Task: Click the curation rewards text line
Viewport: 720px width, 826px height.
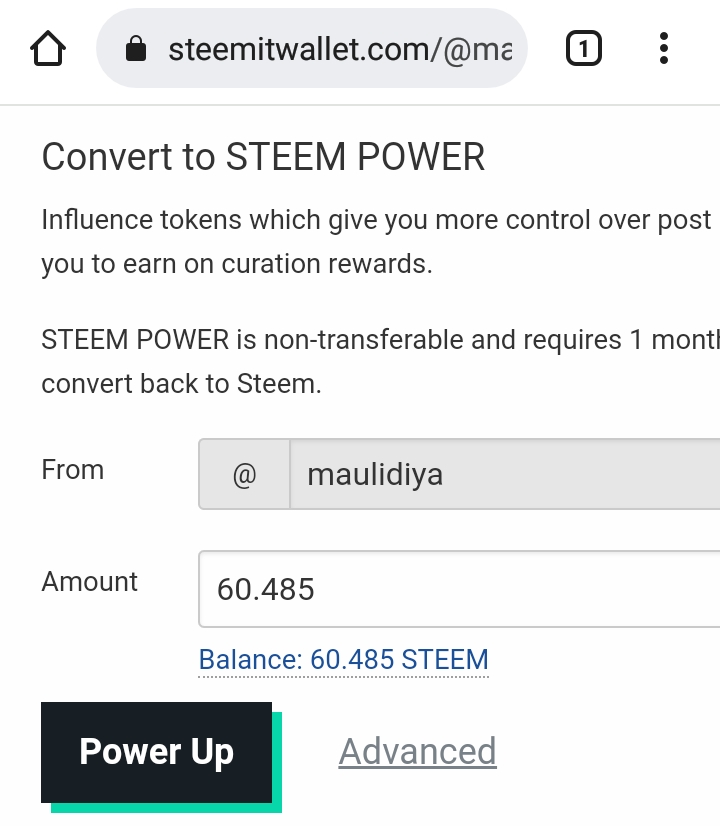Action: 237,263
